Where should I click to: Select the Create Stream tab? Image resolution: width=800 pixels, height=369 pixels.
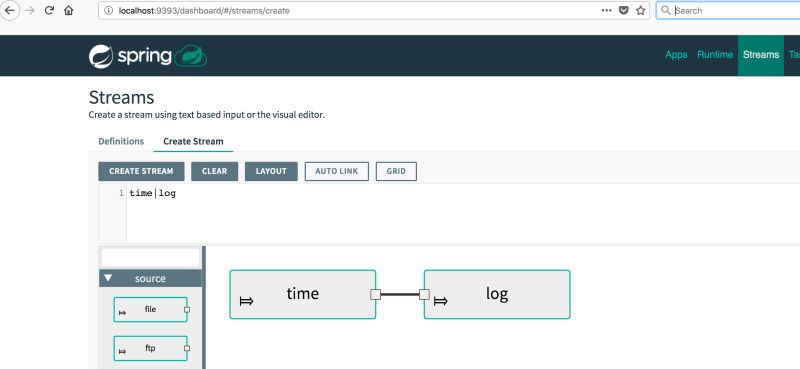(193, 141)
